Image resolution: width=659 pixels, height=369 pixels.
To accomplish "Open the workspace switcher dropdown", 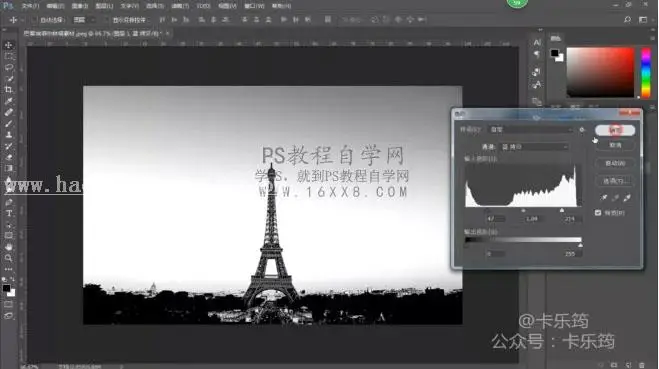I will click(643, 19).
